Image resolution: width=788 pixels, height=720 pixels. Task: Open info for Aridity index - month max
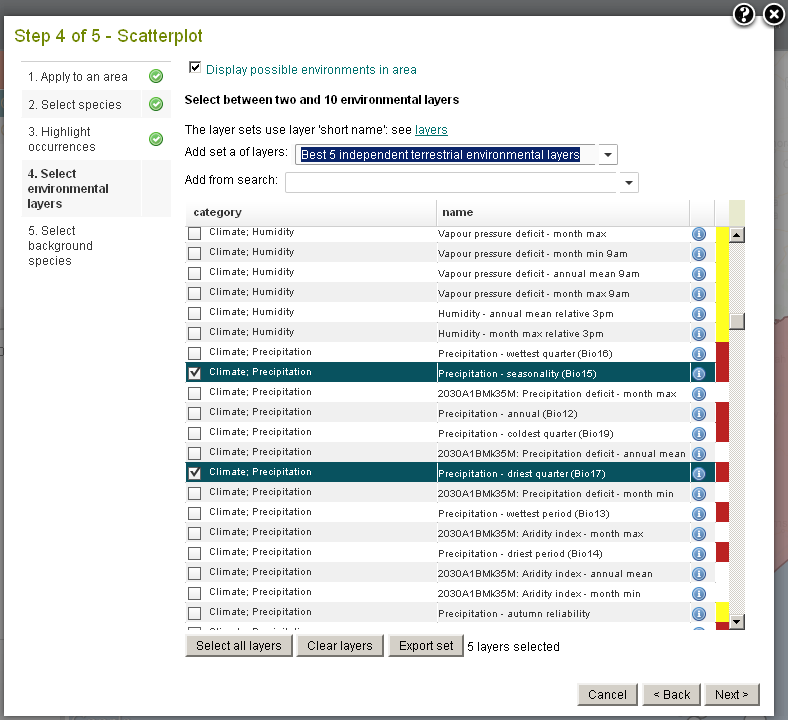[699, 534]
